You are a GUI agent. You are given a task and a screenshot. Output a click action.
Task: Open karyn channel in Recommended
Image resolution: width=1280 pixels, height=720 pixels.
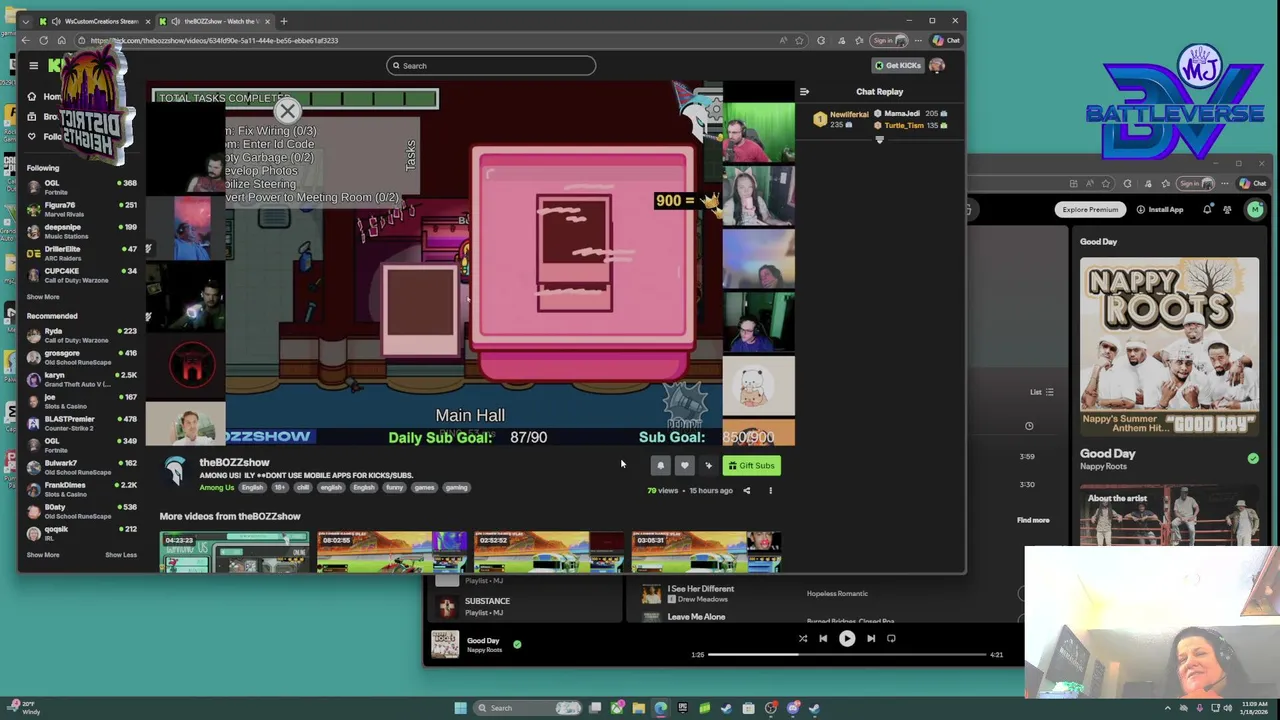point(82,379)
